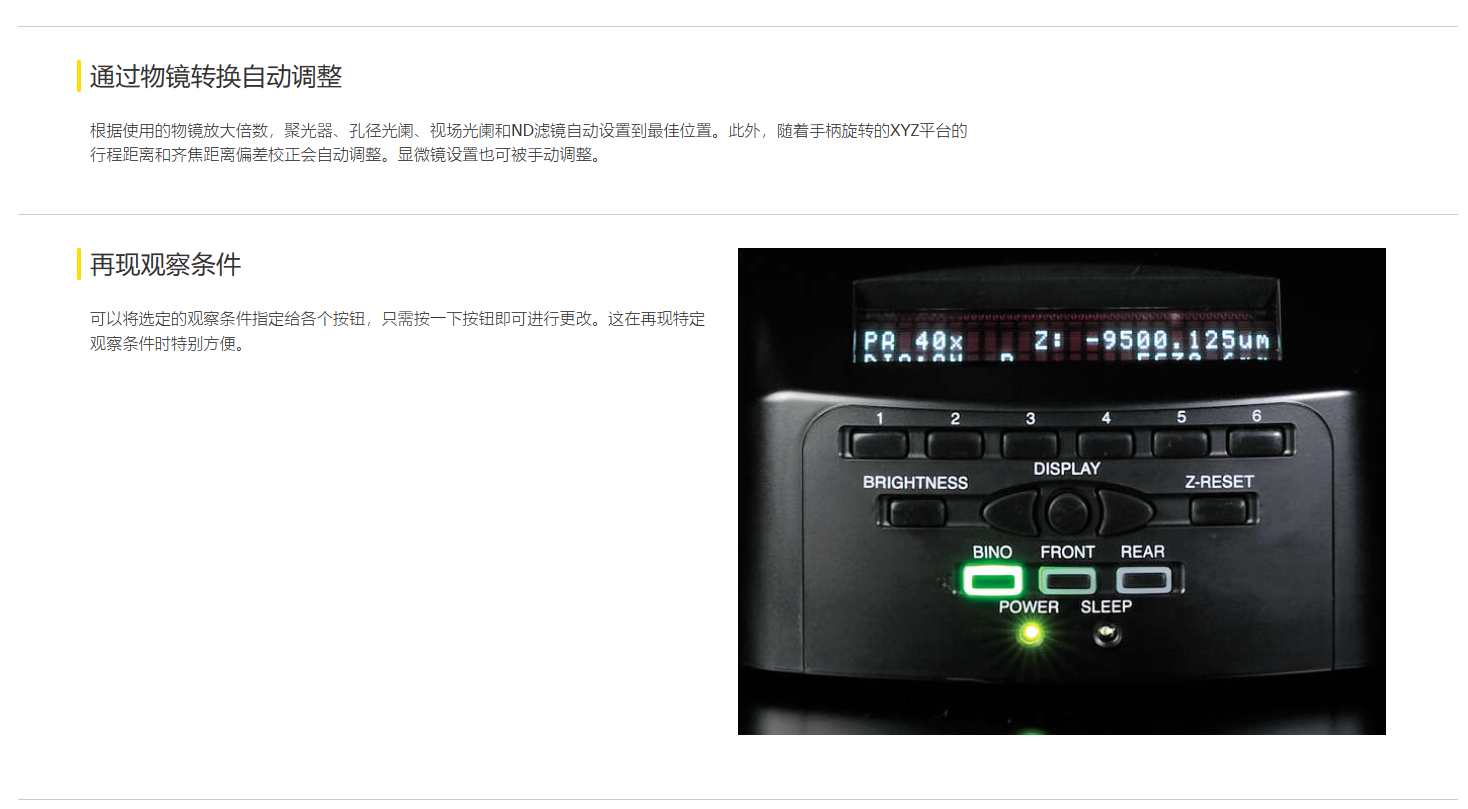Click the right DISPLAY arrow button
Viewport: 1468px width, 809px height.
point(1125,512)
